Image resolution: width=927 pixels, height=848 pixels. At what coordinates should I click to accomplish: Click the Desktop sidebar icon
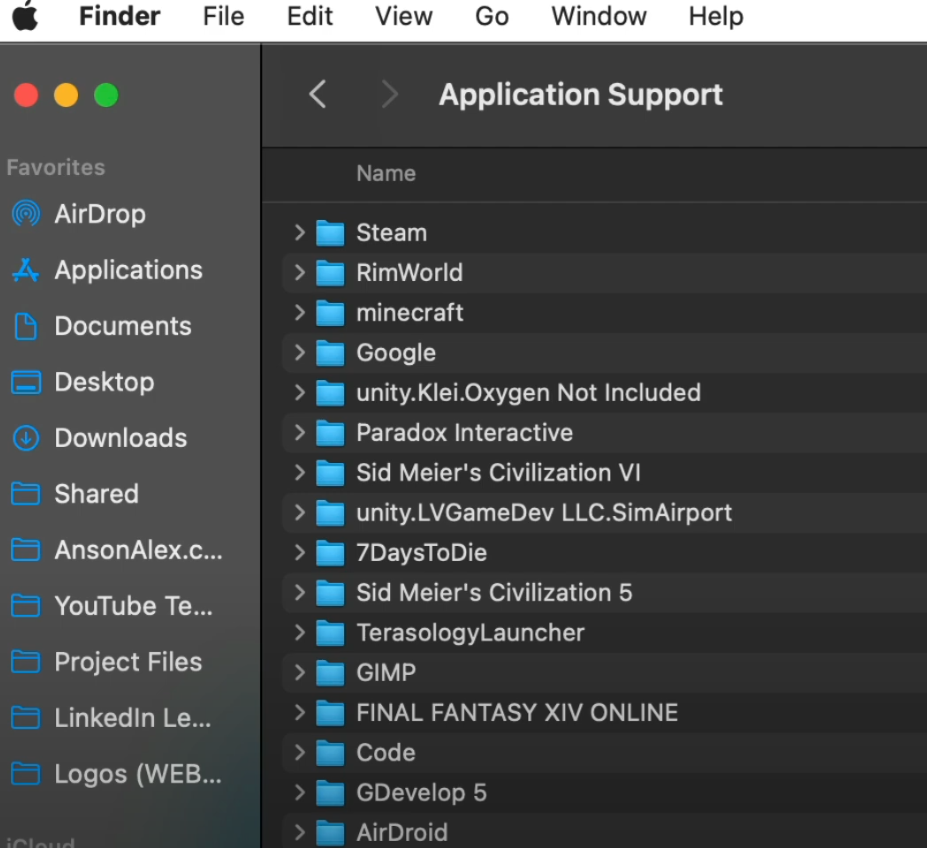[26, 382]
